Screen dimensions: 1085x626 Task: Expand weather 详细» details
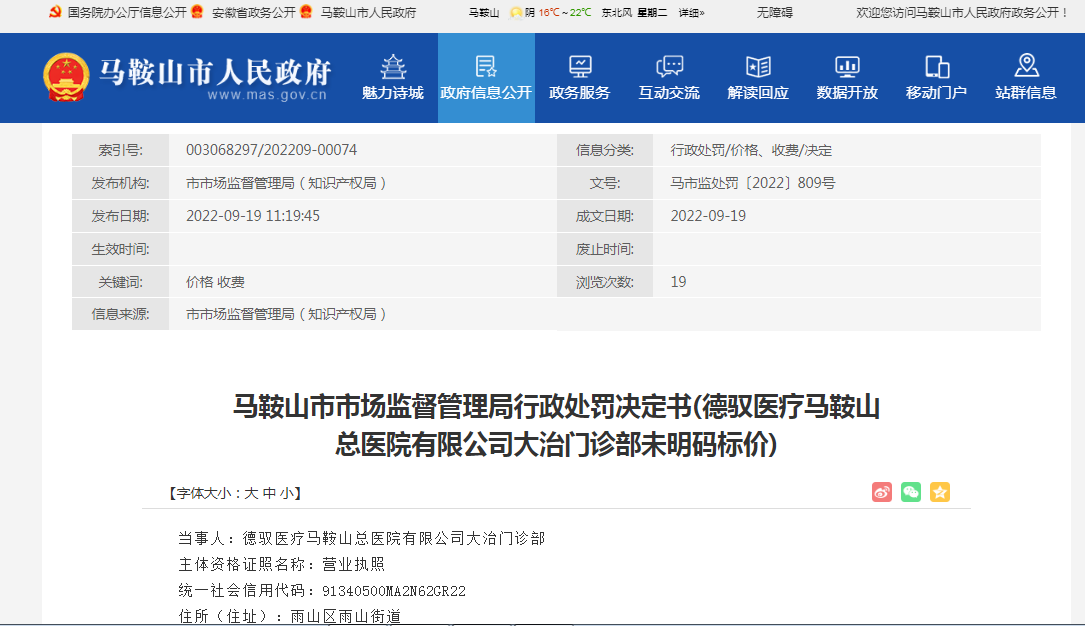point(691,13)
